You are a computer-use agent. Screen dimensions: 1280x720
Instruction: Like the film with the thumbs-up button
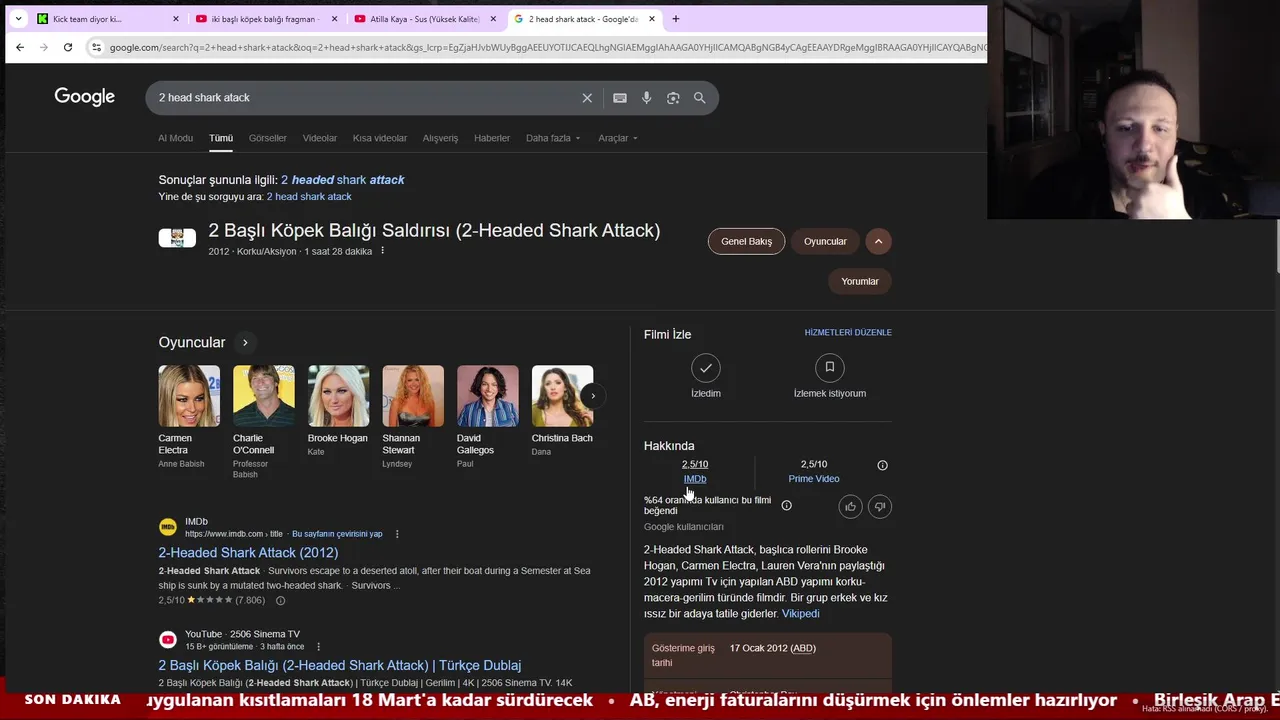pyautogui.click(x=850, y=507)
